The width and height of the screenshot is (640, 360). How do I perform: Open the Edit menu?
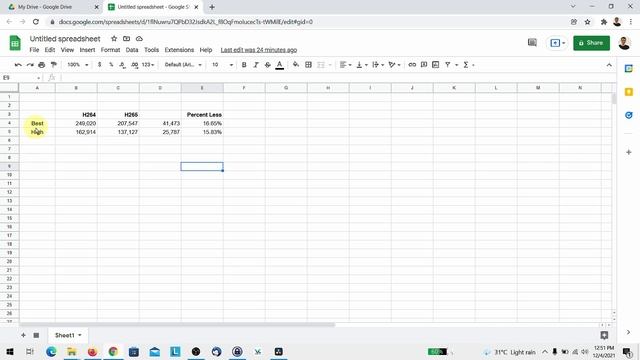(x=50, y=50)
